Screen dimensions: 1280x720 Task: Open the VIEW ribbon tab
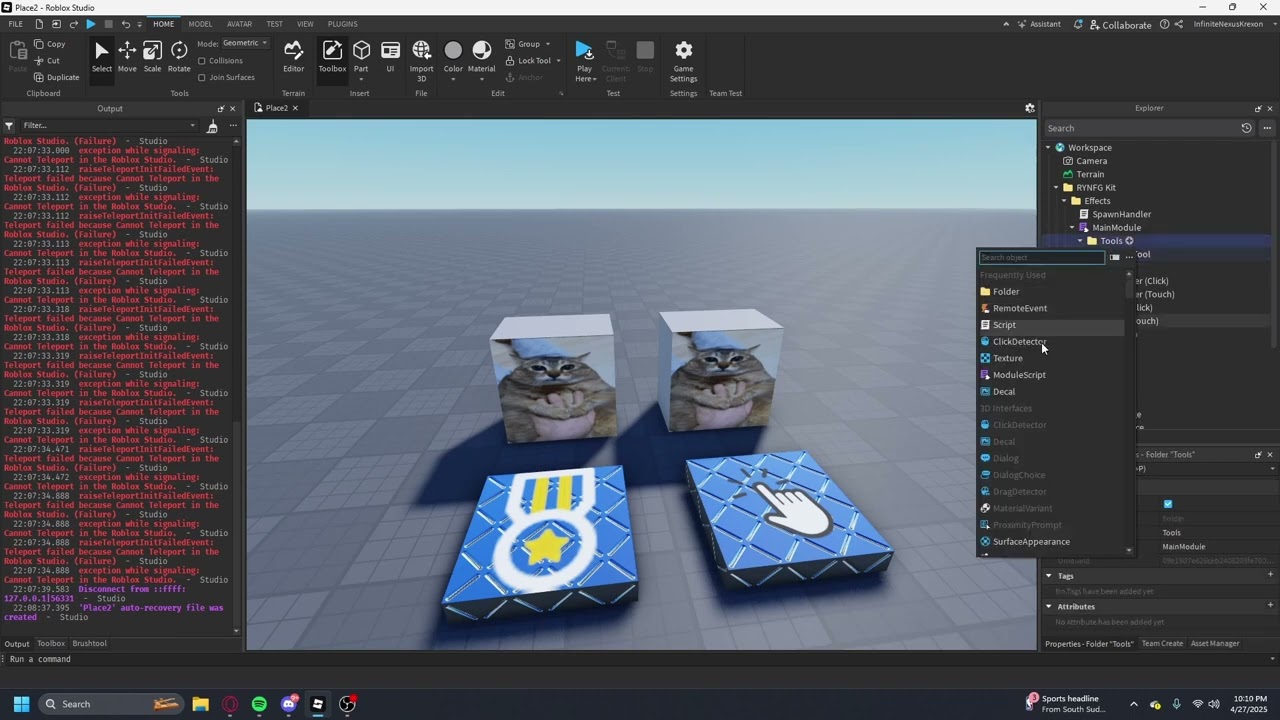305,24
